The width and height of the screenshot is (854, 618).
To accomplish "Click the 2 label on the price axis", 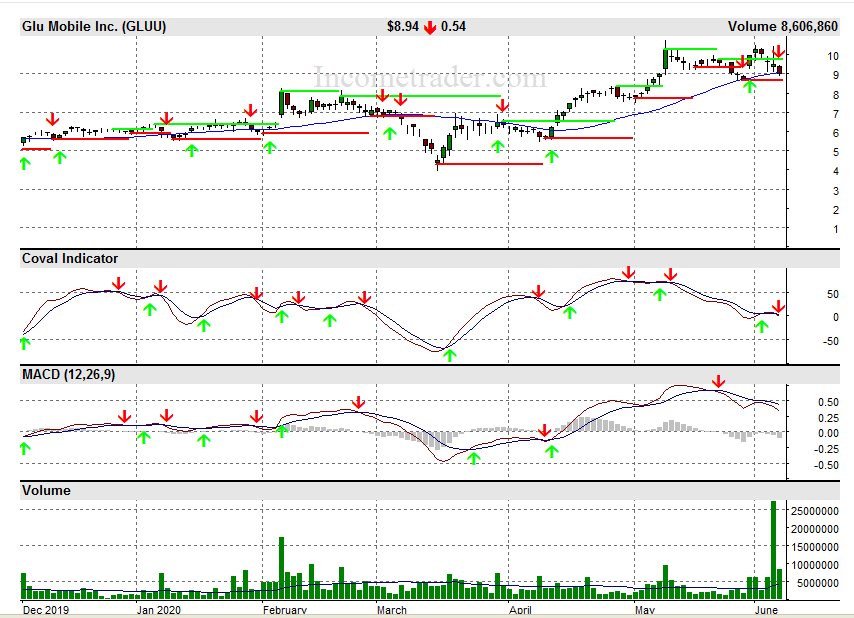I will [835, 210].
